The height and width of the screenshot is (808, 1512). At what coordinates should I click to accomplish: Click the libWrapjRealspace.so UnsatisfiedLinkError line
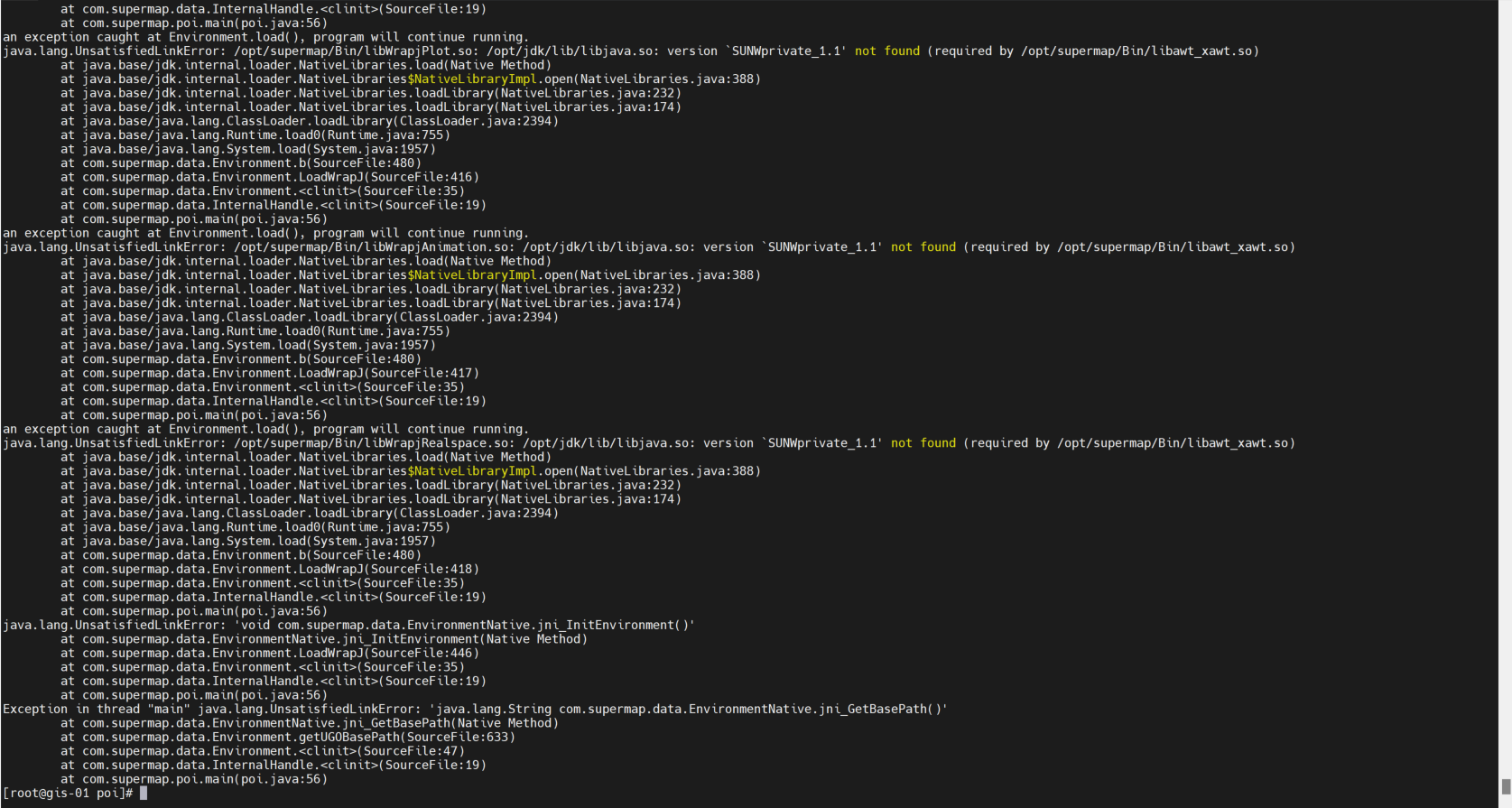(x=649, y=443)
